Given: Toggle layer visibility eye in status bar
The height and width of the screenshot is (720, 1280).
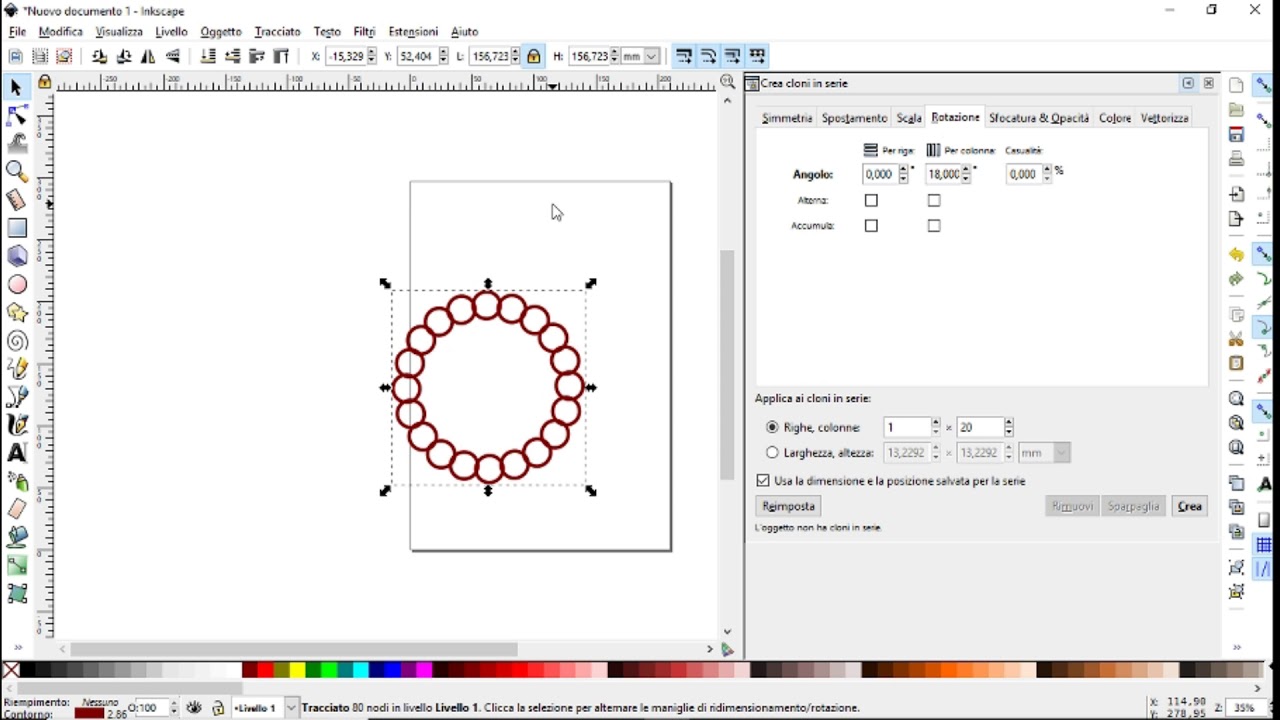Looking at the screenshot, I should click(195, 708).
